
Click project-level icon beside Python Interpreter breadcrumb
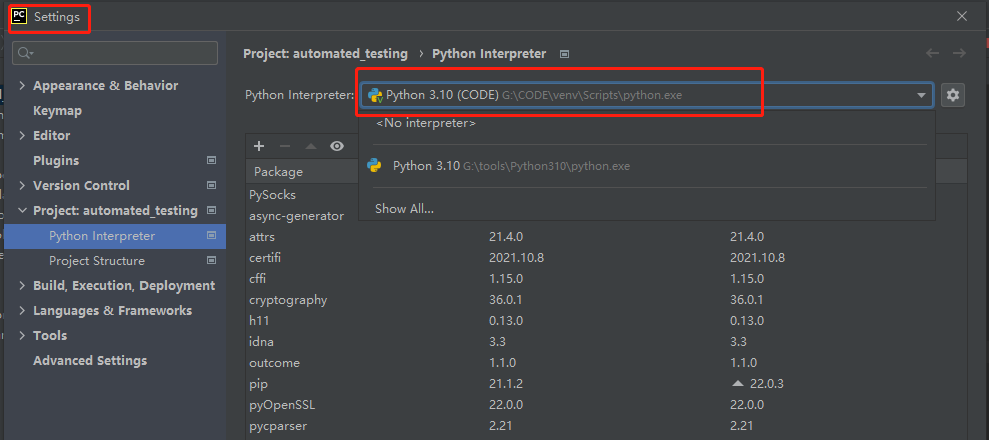click(x=565, y=54)
